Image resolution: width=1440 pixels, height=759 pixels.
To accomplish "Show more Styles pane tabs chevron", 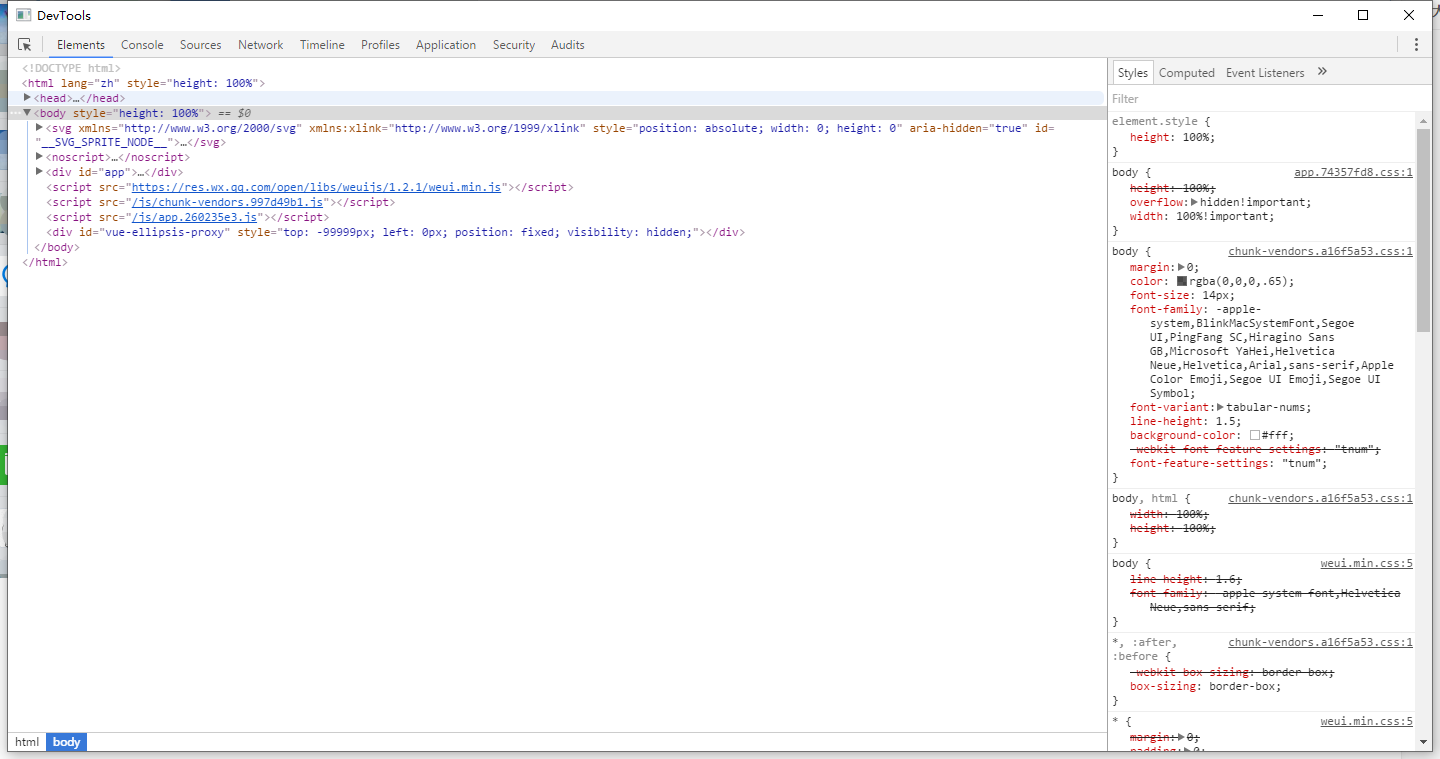I will 1322,72.
